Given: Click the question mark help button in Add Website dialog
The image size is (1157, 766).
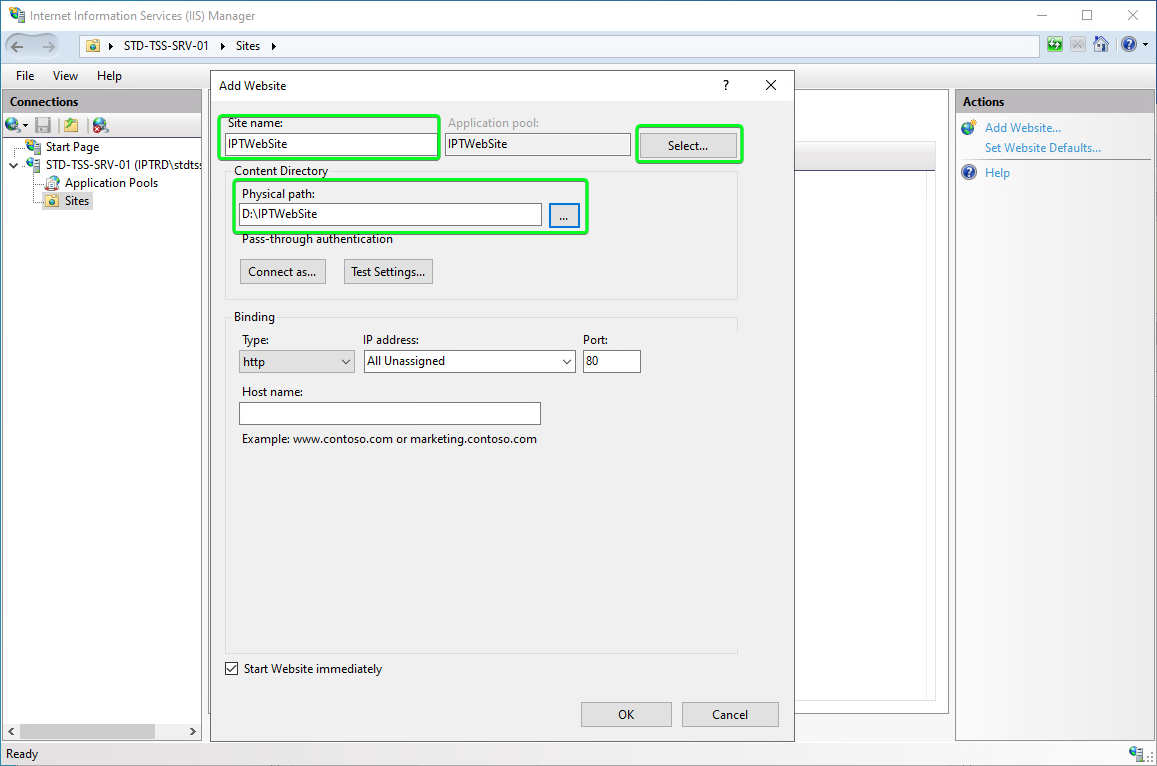Looking at the screenshot, I should [x=726, y=86].
